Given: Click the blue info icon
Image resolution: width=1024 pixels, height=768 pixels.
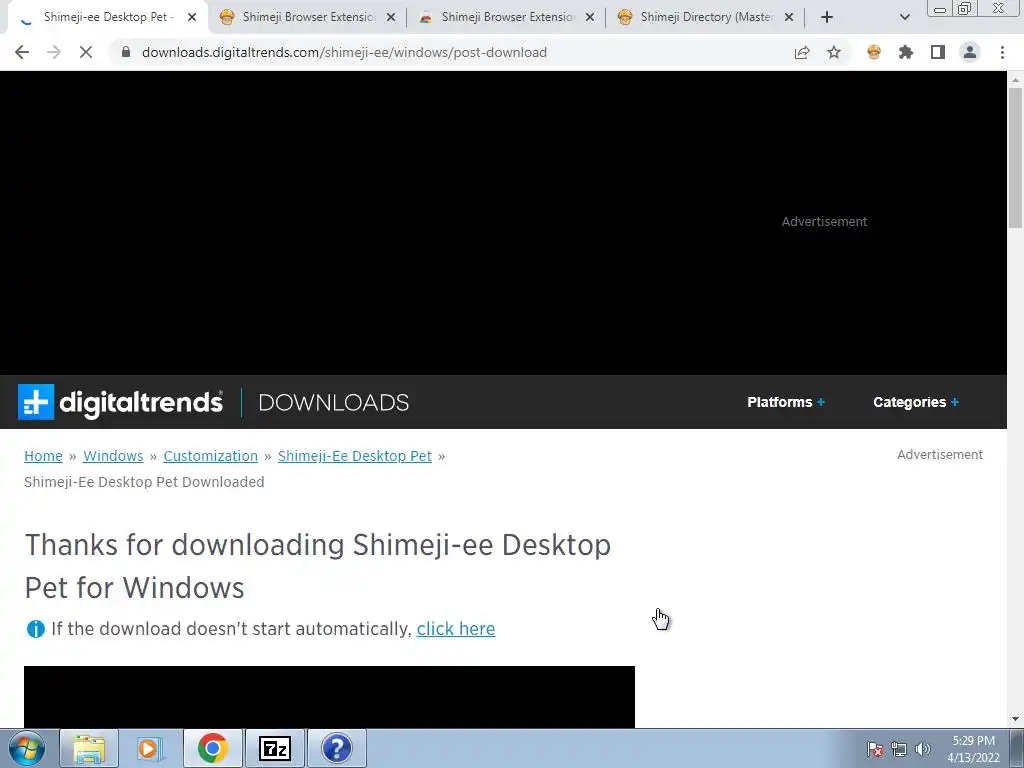Looking at the screenshot, I should click(35, 629).
